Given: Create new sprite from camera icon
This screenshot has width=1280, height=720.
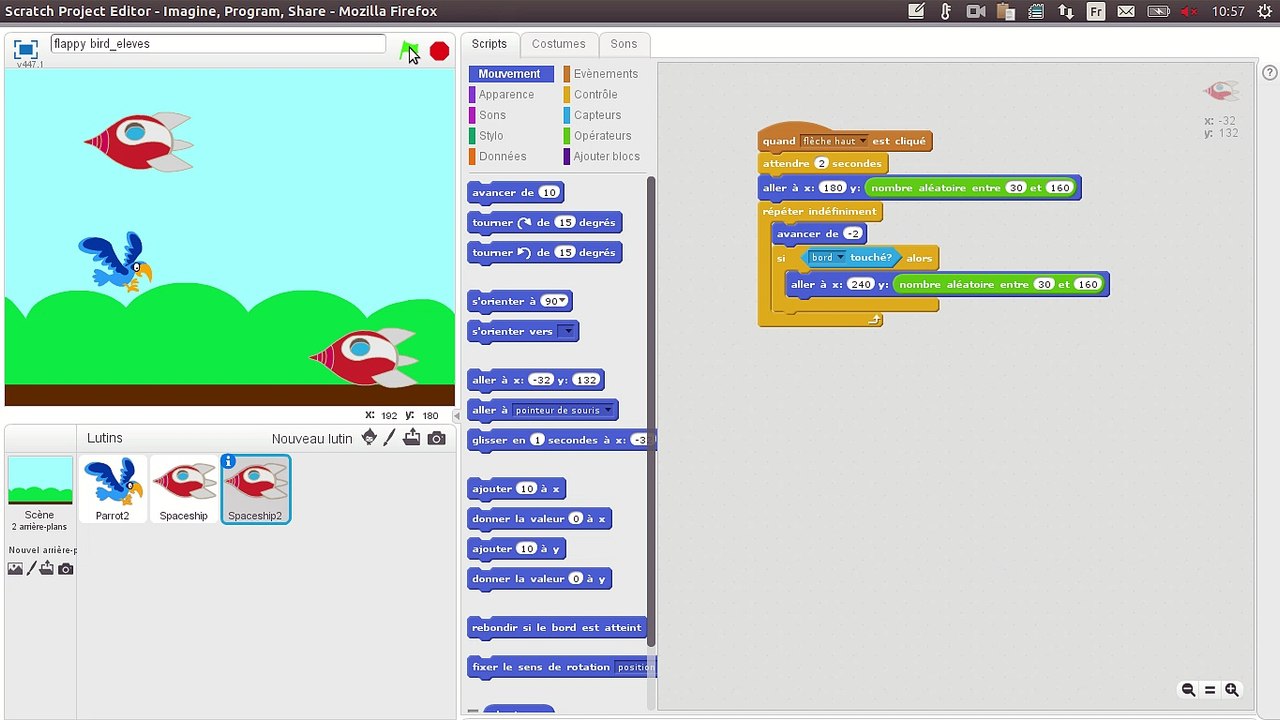Looking at the screenshot, I should click(x=436, y=438).
